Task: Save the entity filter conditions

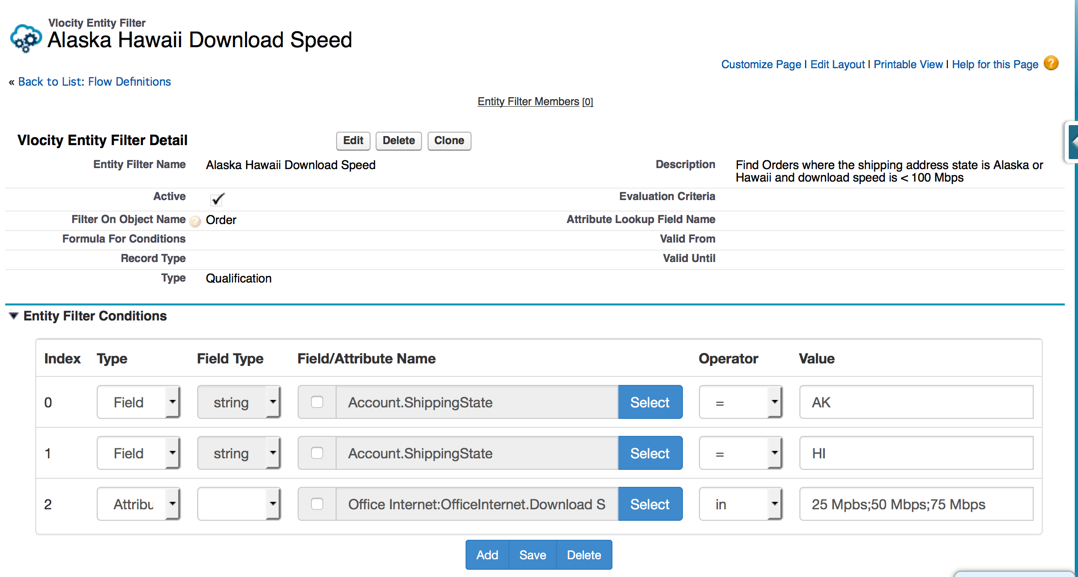Action: coord(532,555)
